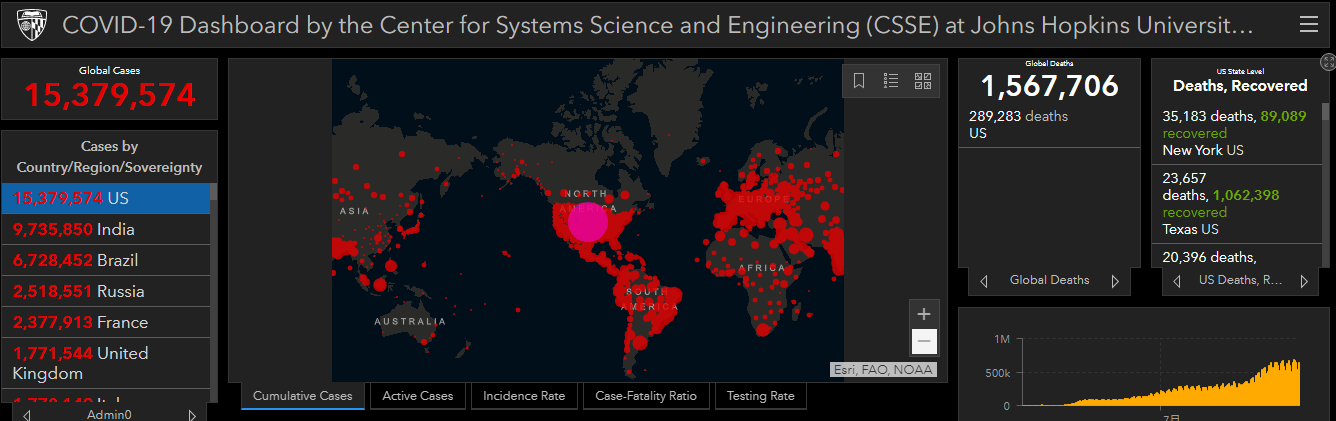Image resolution: width=1336 pixels, height=421 pixels.
Task: Go to next Admin0 list page
Action: (x=194, y=414)
